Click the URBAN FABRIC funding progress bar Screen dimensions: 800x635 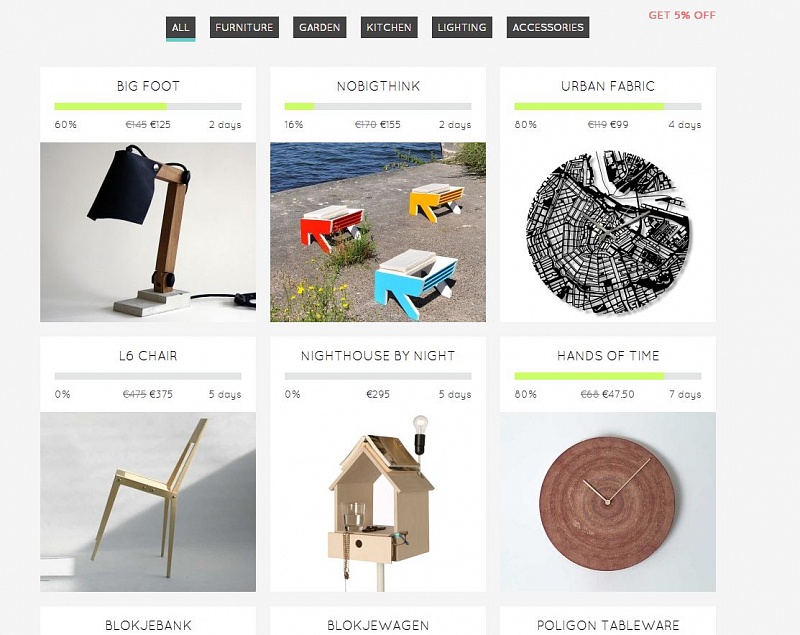coord(608,107)
